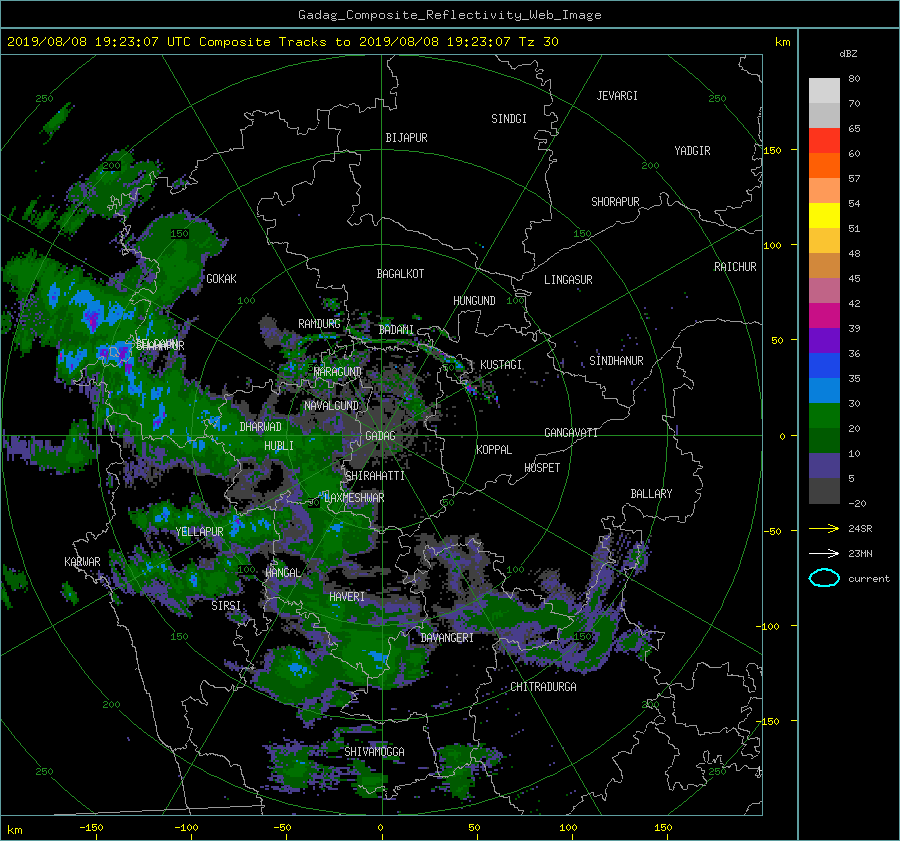Click the JEVARGI city label
This screenshot has height=841, width=900.
click(x=617, y=96)
